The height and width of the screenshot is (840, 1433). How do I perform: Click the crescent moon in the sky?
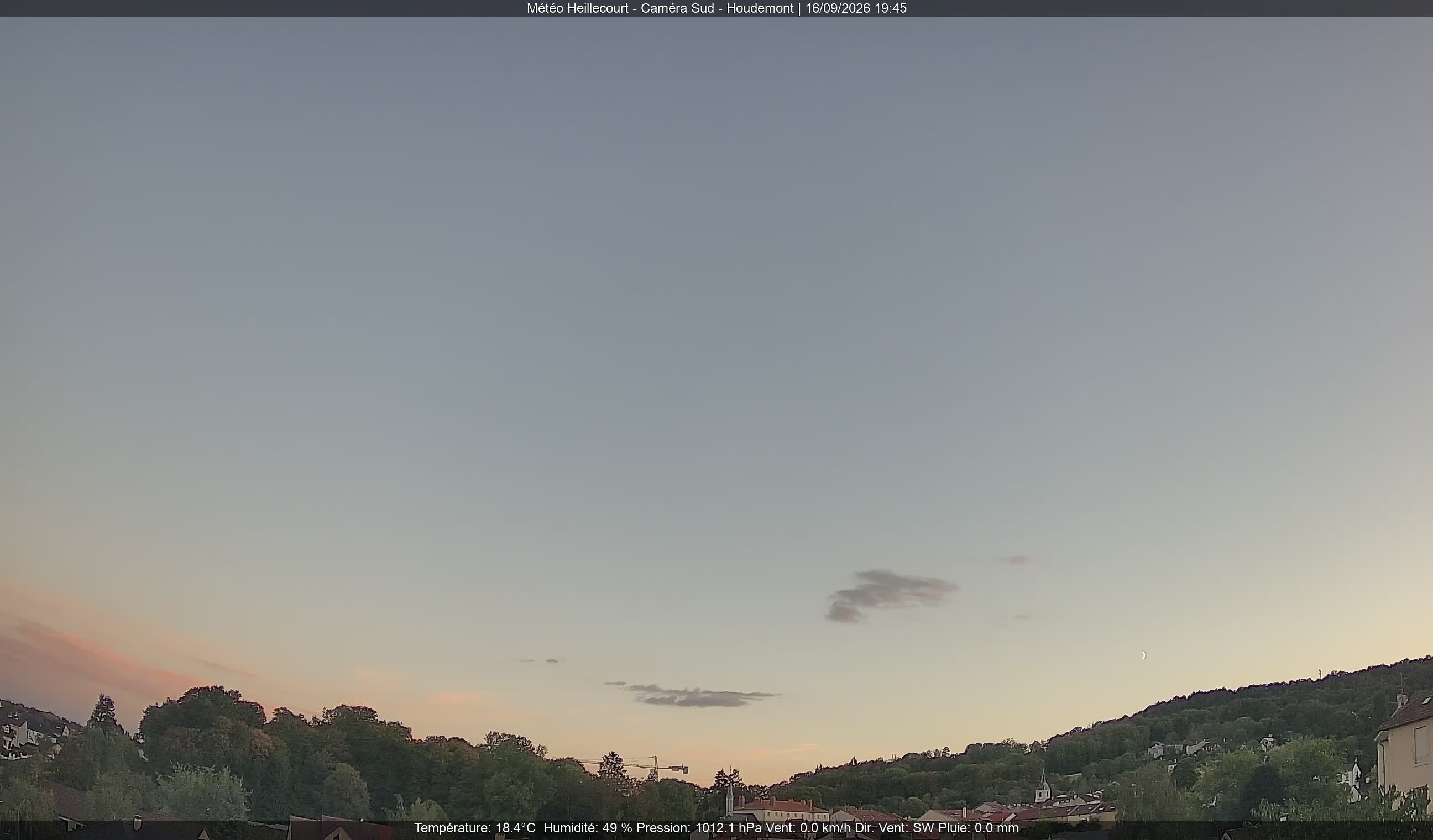point(1143,655)
